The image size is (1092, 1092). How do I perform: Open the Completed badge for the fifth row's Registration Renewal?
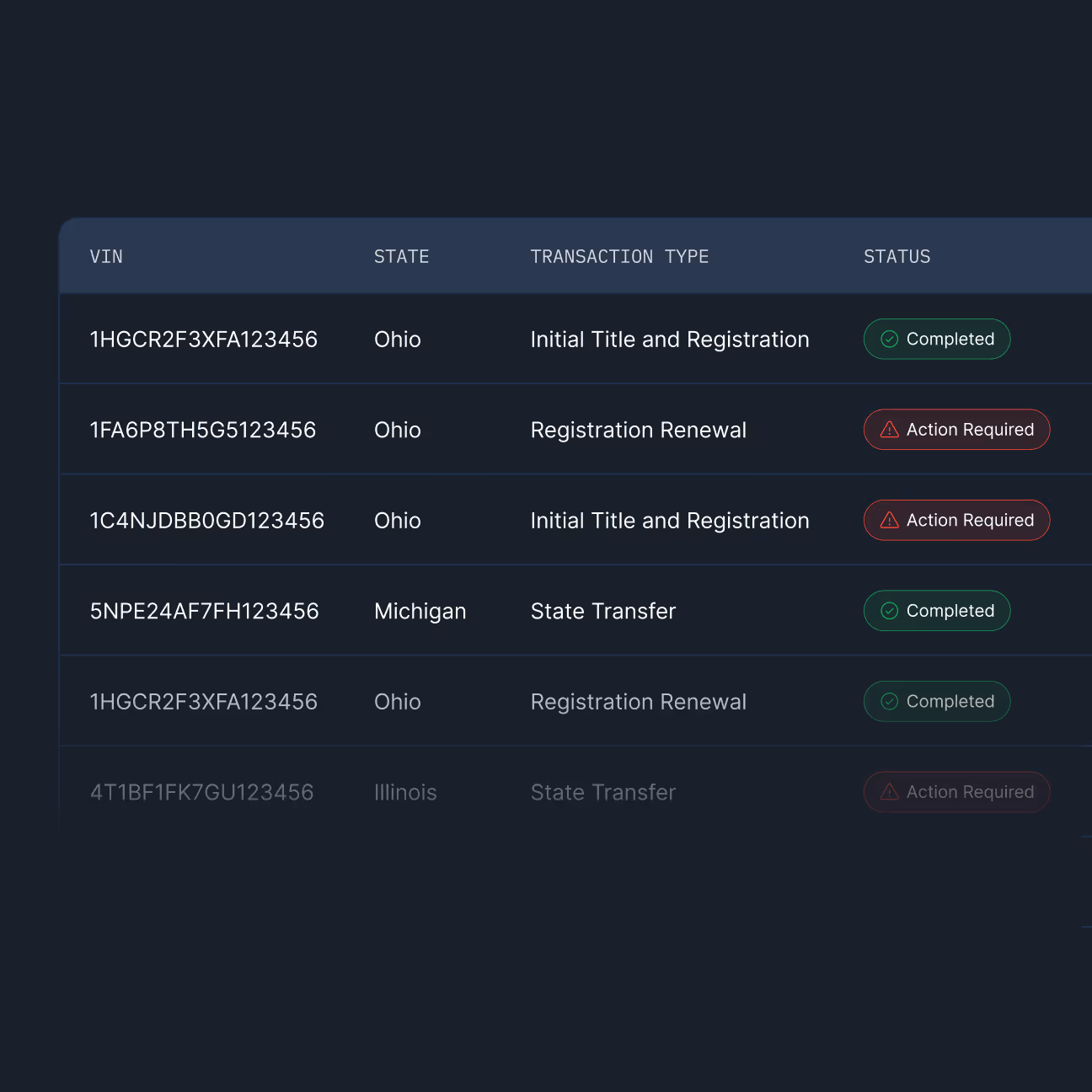tap(937, 702)
